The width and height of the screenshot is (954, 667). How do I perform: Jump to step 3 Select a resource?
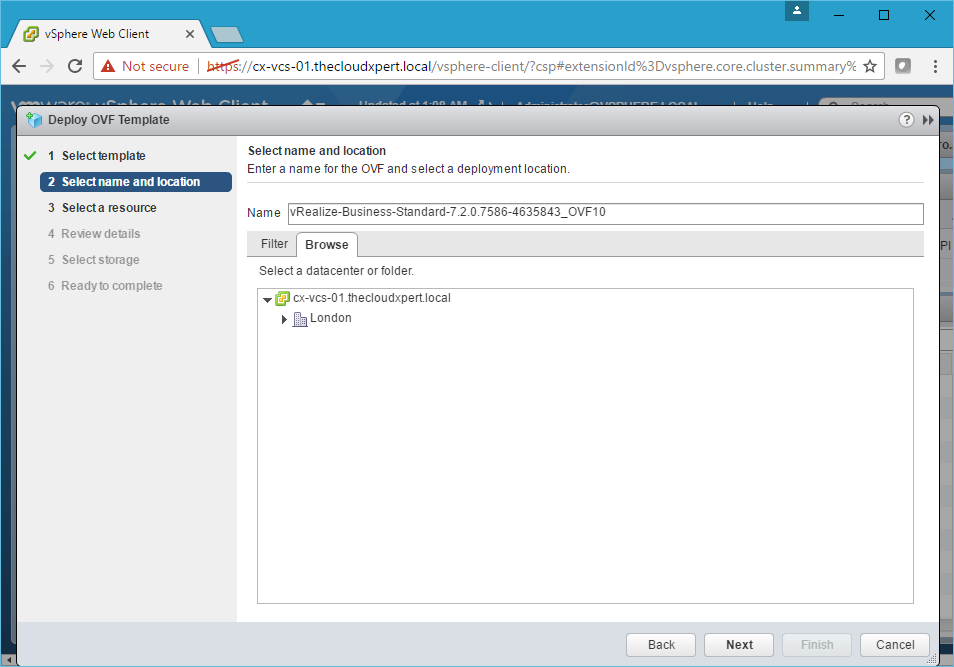[x=109, y=208]
